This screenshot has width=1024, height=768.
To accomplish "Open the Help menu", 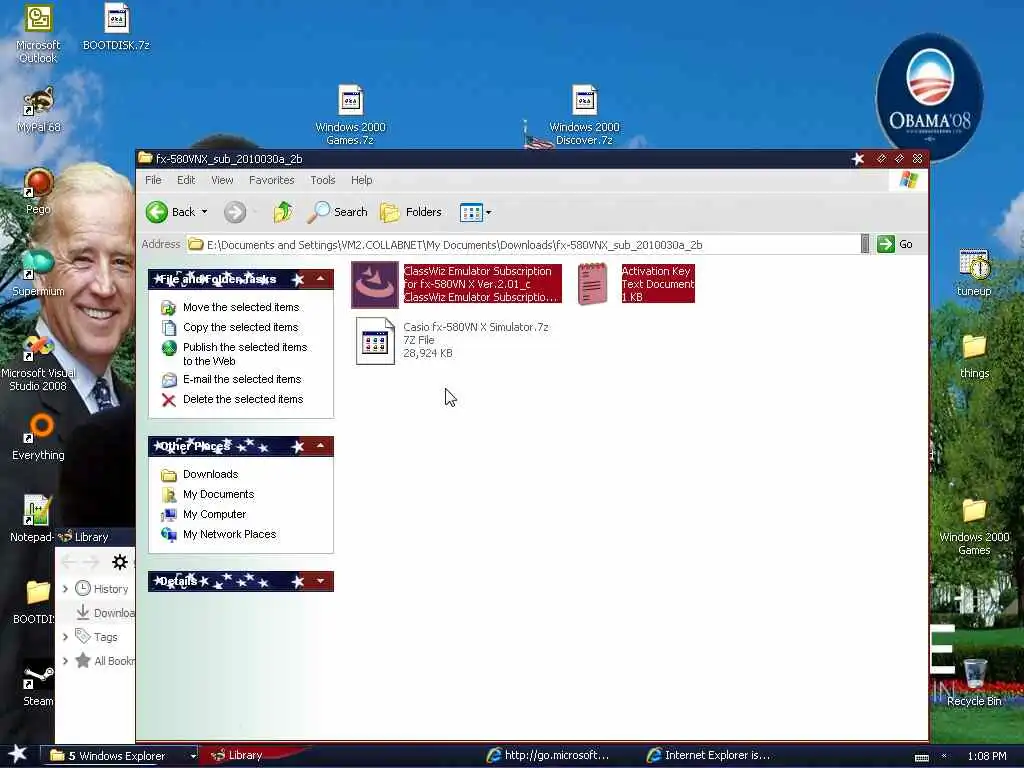I will click(362, 180).
